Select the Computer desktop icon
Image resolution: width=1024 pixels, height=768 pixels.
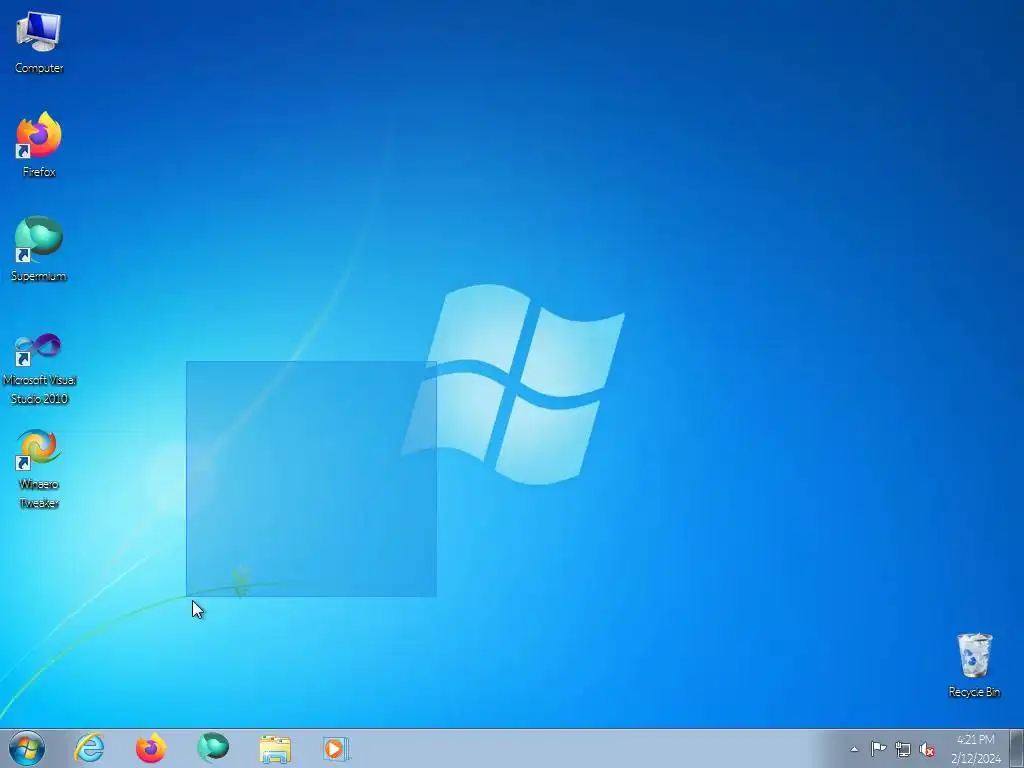point(39,43)
